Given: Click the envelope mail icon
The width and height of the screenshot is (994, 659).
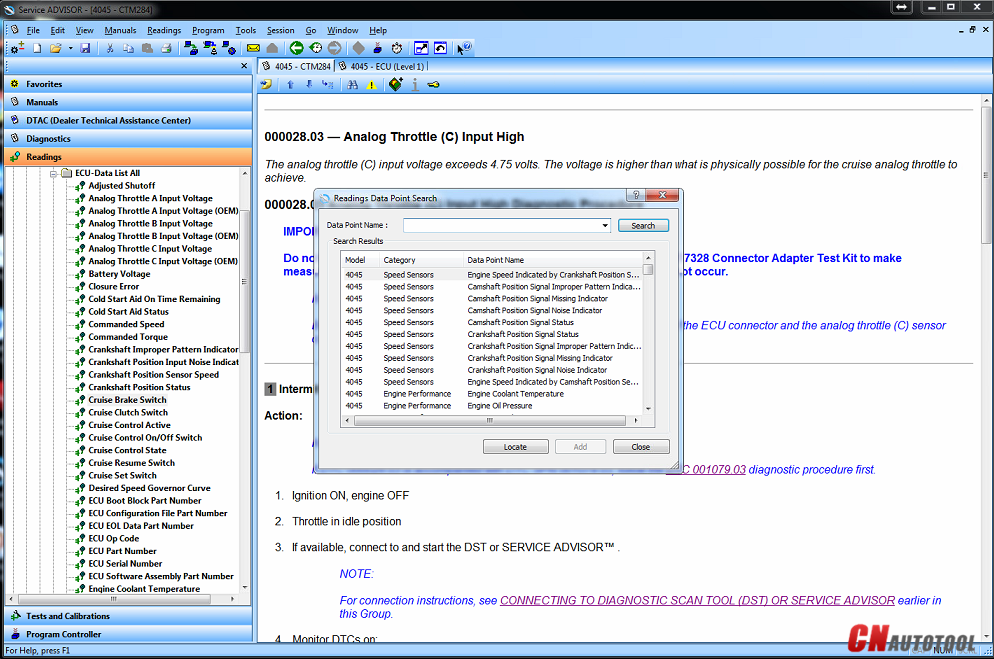Looking at the screenshot, I should 253,48.
